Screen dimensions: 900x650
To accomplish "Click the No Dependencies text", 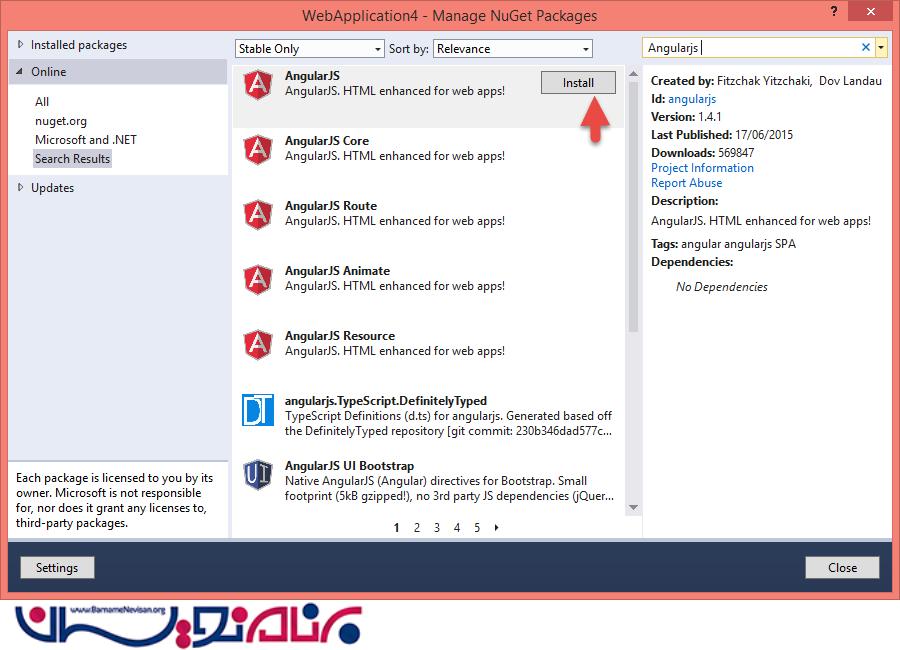I will click(721, 287).
